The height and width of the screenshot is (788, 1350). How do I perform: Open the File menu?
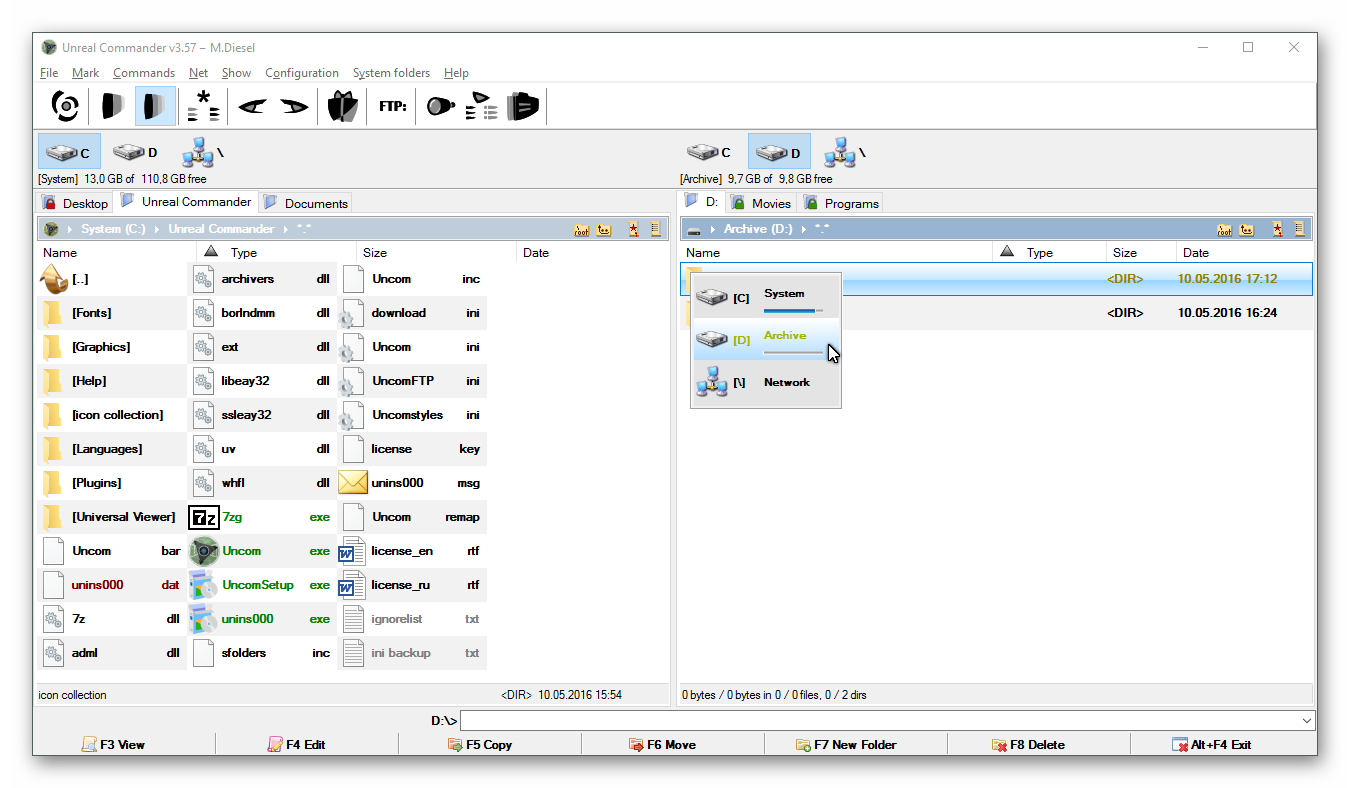point(49,73)
